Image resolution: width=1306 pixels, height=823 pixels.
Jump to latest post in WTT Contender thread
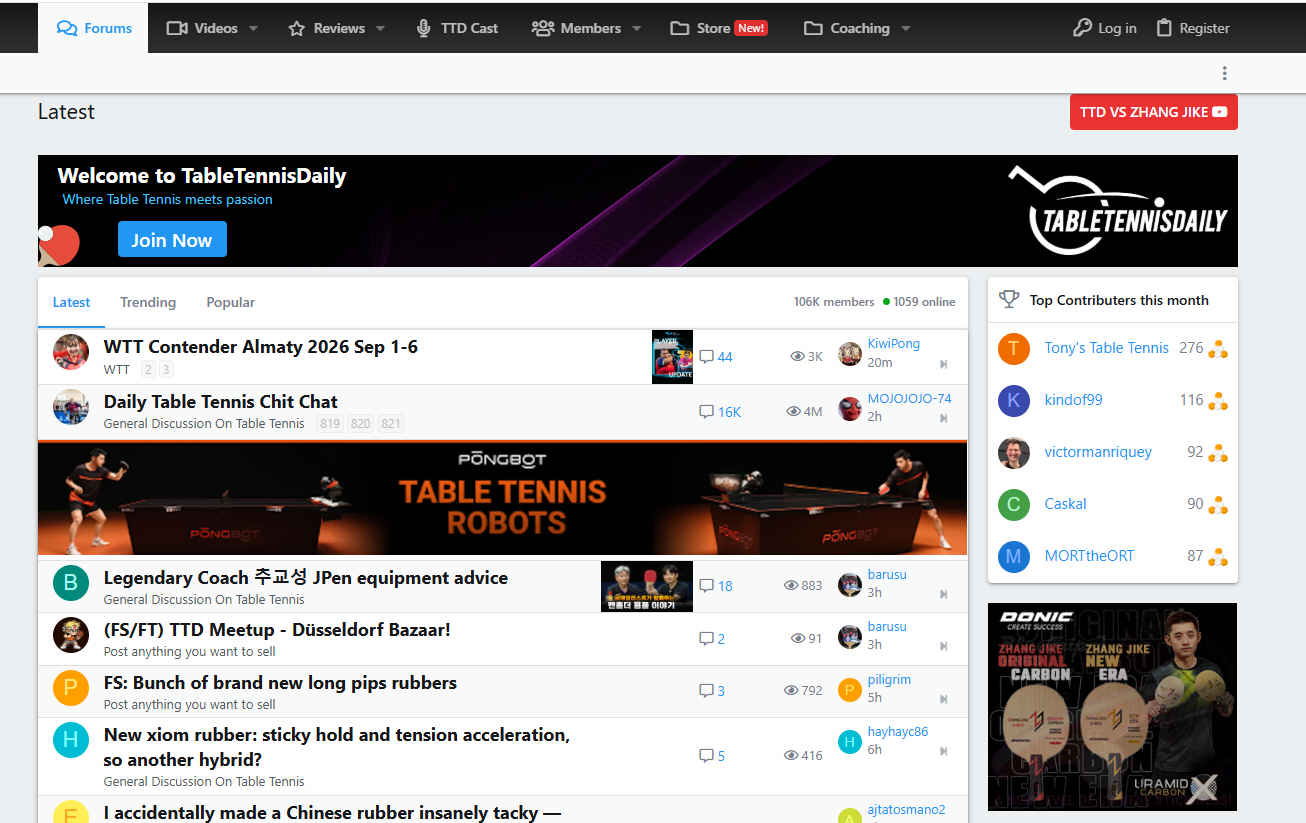pos(943,364)
